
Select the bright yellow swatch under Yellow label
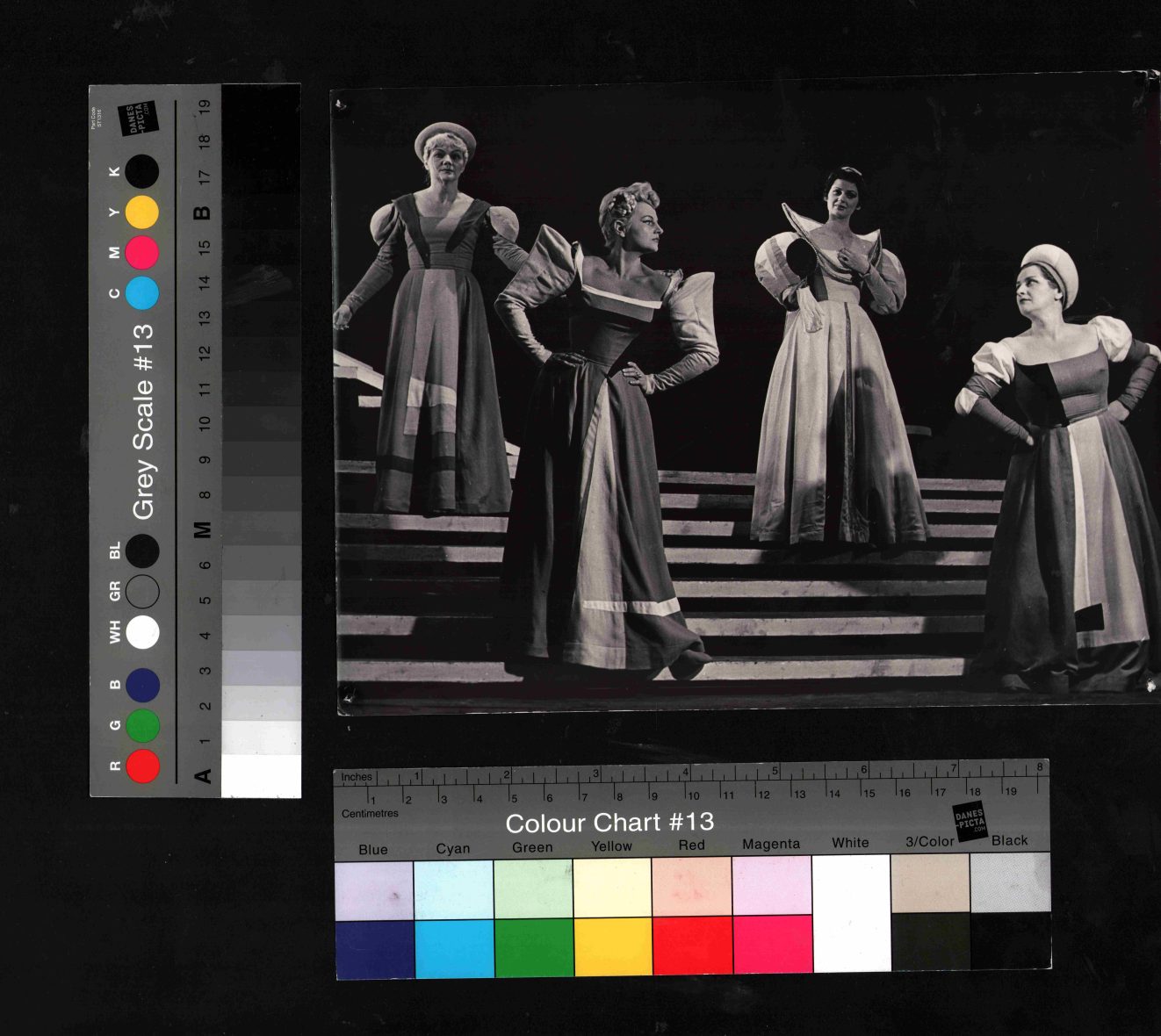612,946
